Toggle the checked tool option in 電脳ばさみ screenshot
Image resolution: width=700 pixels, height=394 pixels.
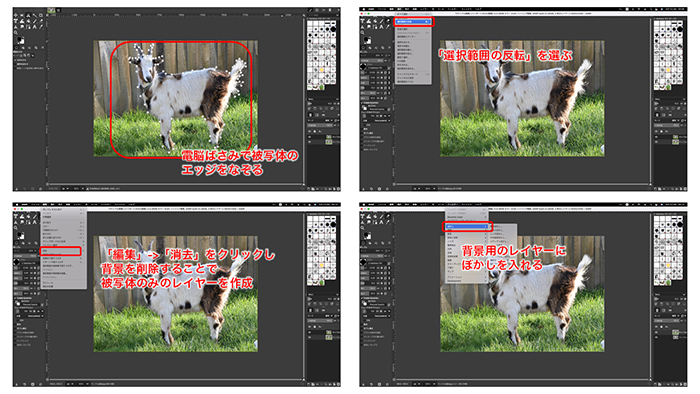(15, 60)
